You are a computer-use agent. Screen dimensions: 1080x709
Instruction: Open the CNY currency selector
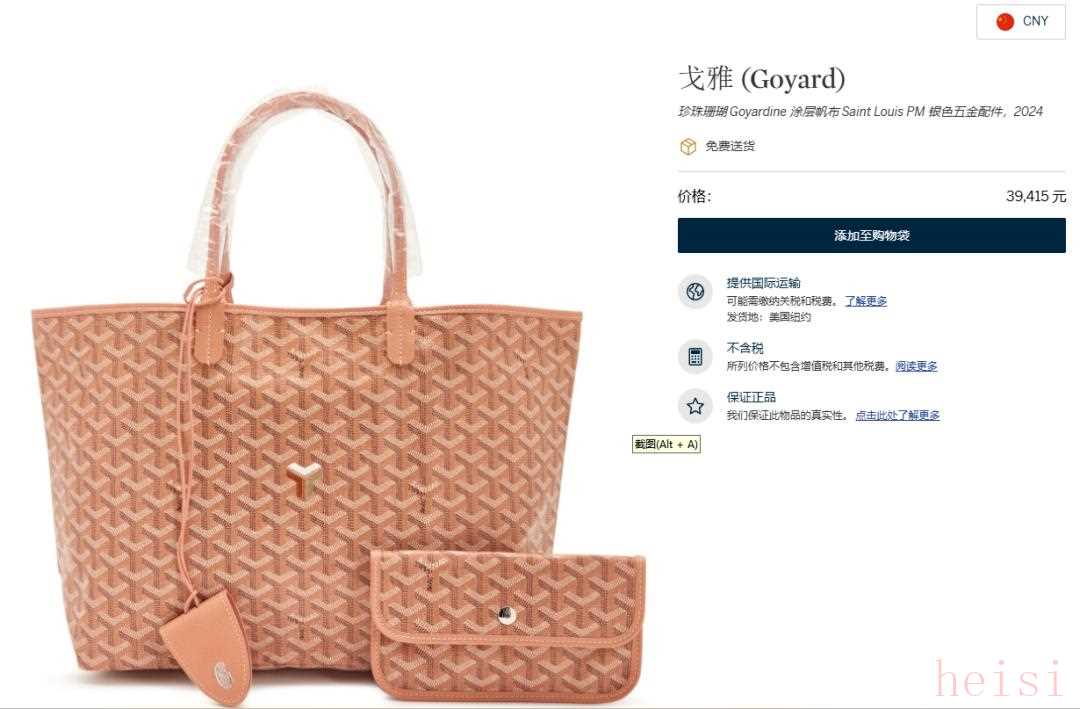point(1021,21)
